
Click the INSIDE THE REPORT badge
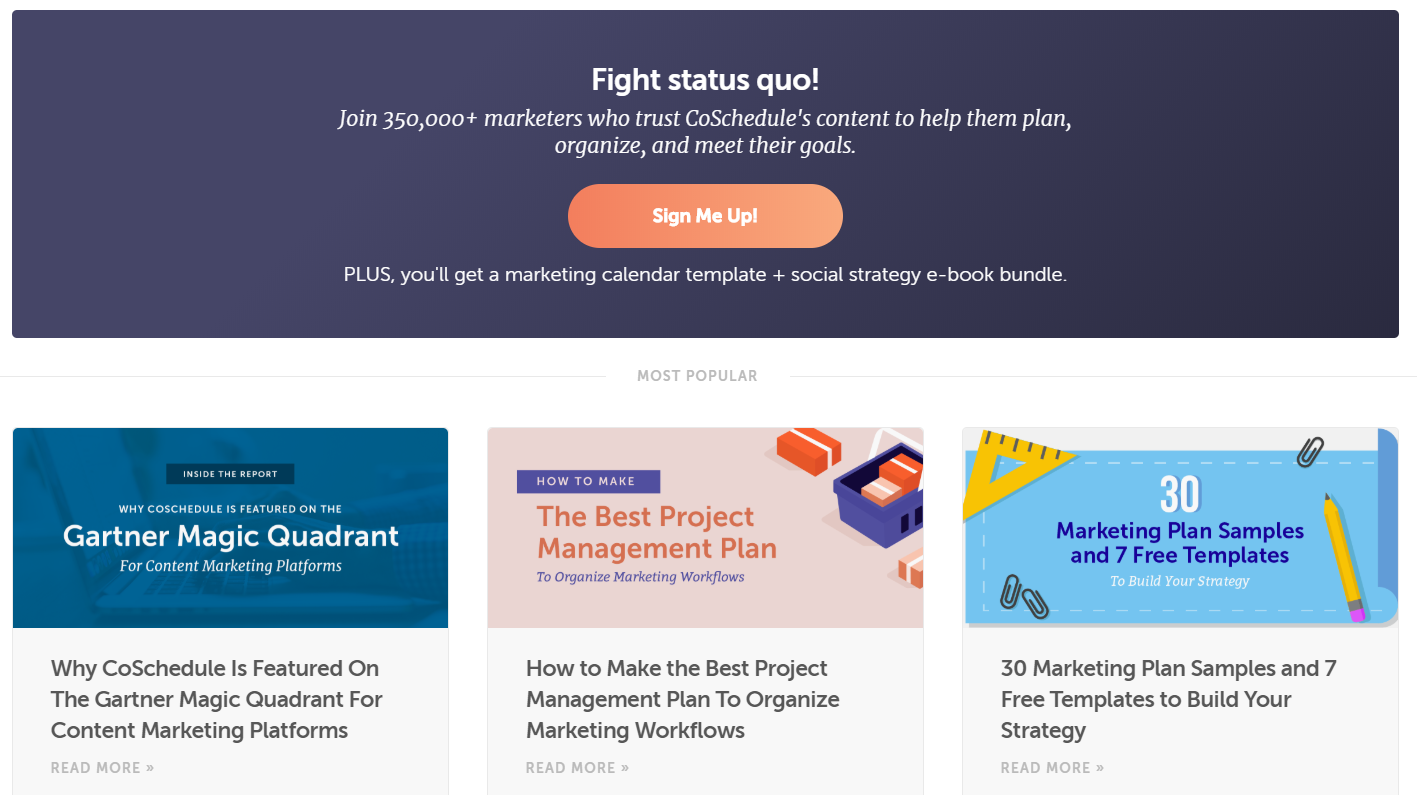230,474
